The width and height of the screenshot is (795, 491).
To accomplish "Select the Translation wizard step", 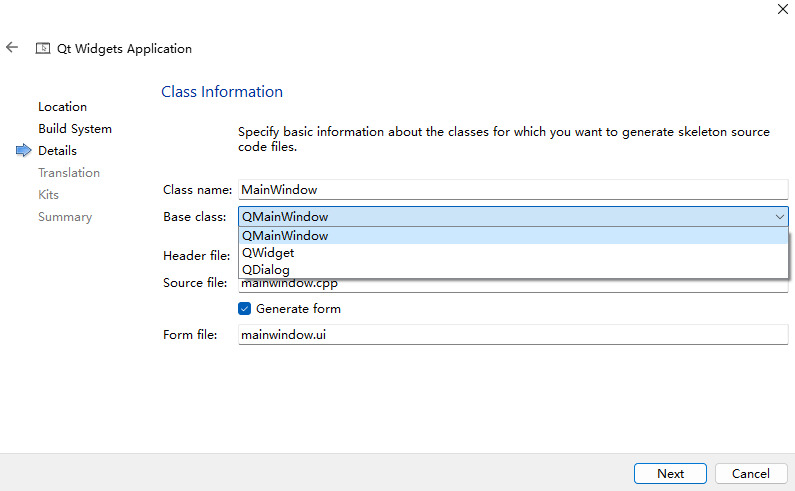I will pyautogui.click(x=69, y=172).
